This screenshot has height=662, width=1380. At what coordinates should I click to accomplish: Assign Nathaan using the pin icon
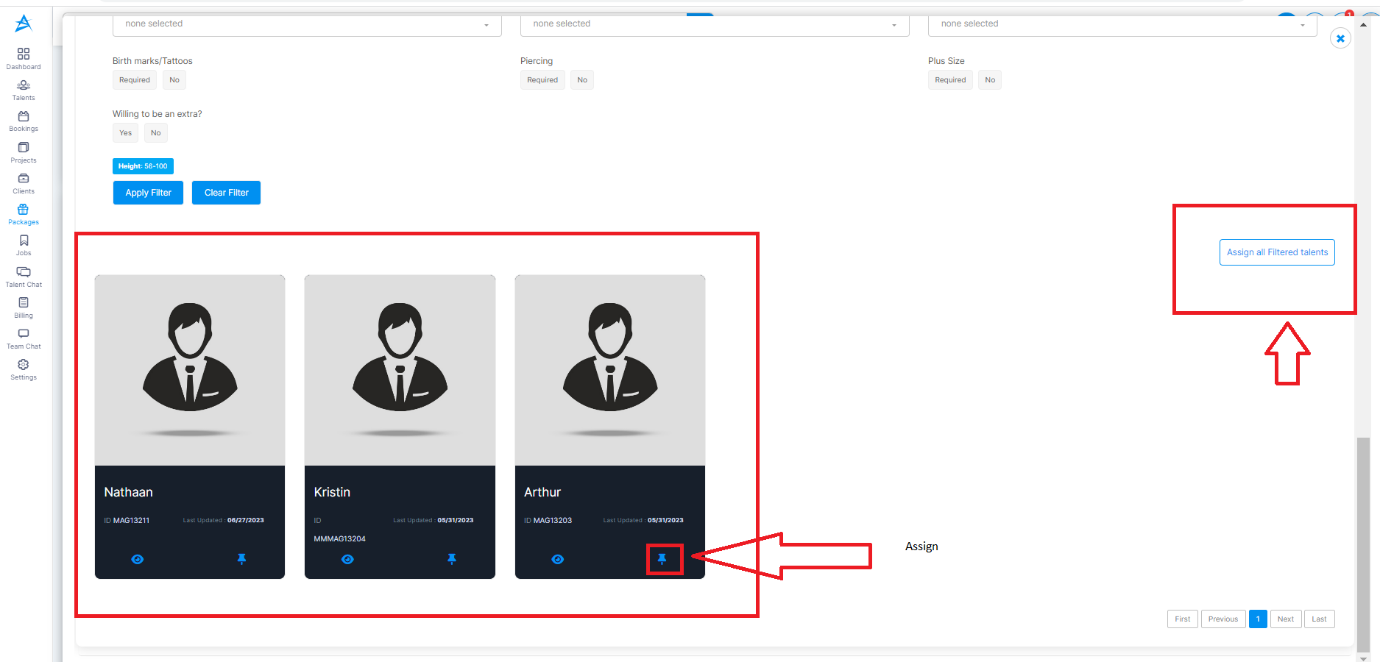tap(241, 559)
